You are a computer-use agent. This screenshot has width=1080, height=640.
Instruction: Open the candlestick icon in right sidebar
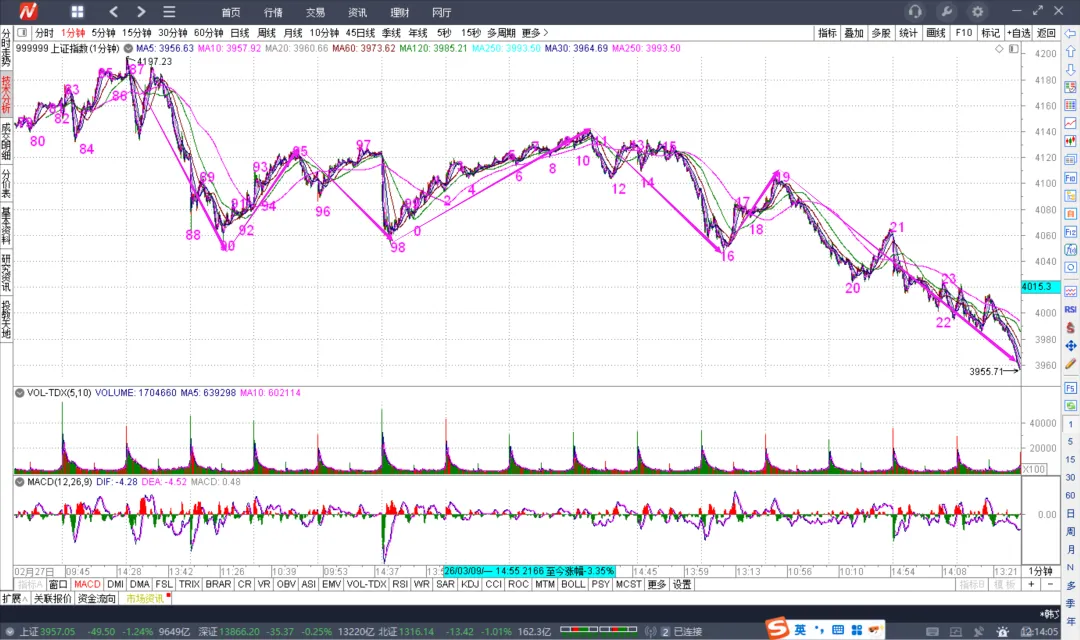point(1070,141)
